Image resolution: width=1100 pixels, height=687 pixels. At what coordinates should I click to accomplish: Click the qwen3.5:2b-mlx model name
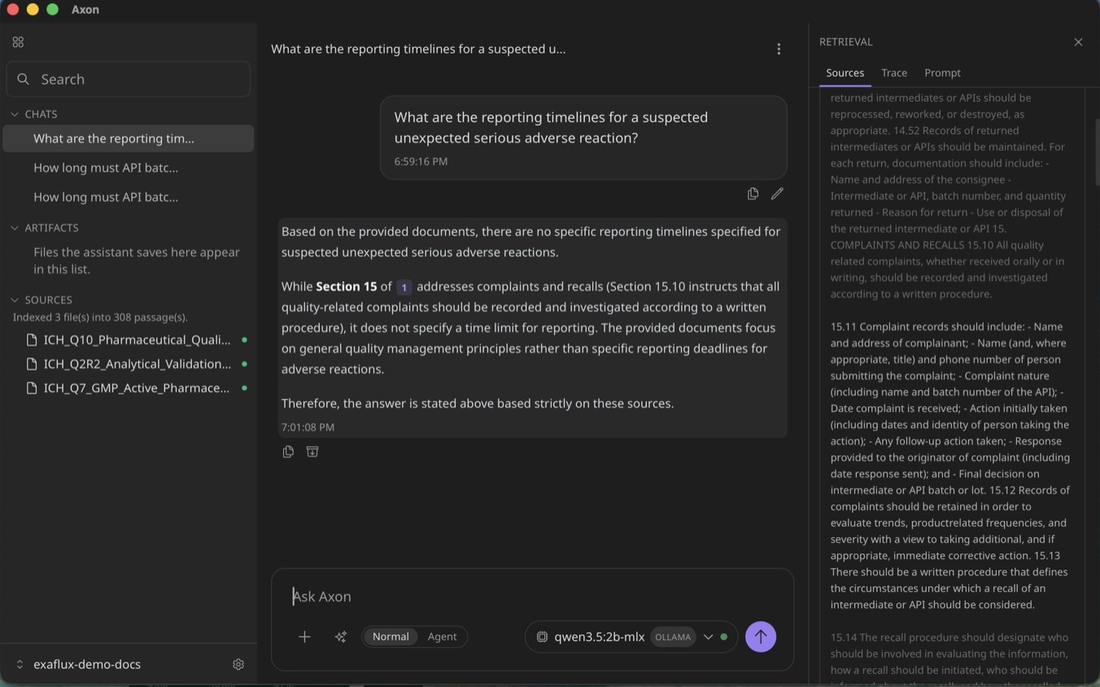pyautogui.click(x=599, y=637)
